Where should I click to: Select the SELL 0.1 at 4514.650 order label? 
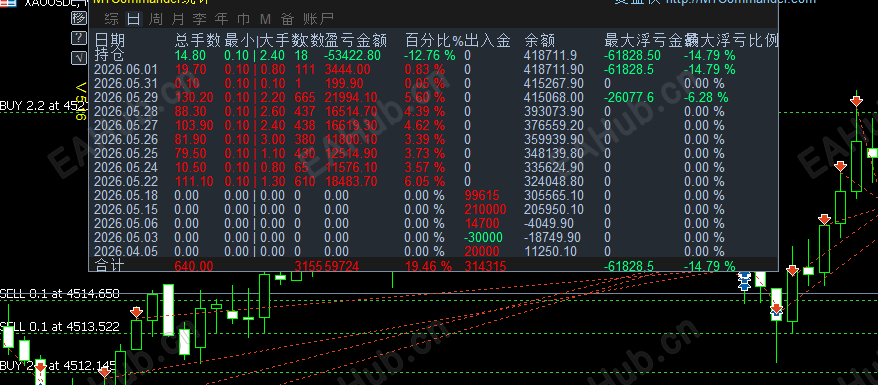coord(60,293)
